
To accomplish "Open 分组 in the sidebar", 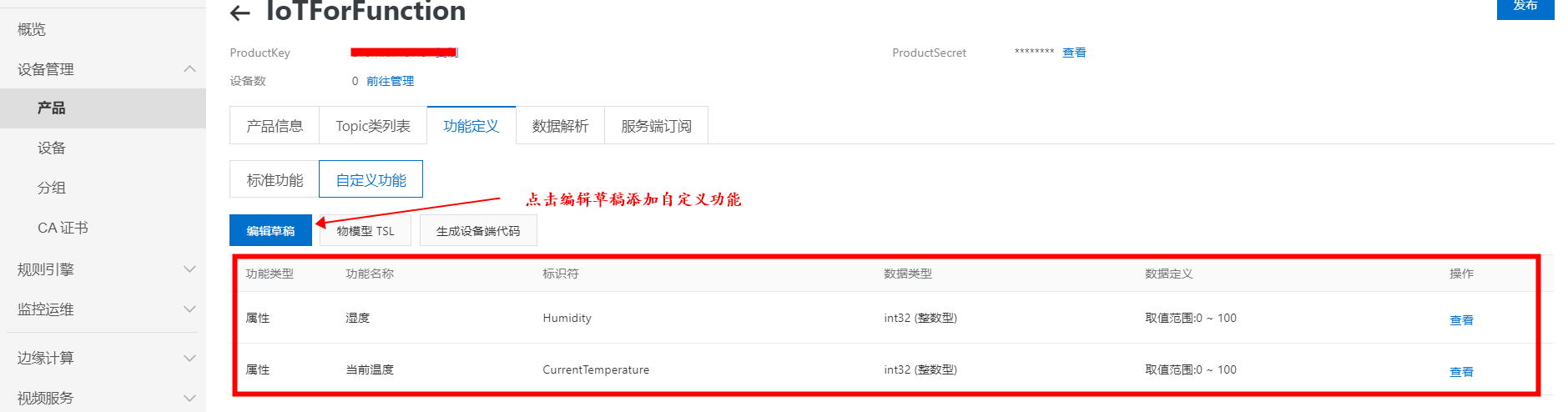I will [x=51, y=188].
